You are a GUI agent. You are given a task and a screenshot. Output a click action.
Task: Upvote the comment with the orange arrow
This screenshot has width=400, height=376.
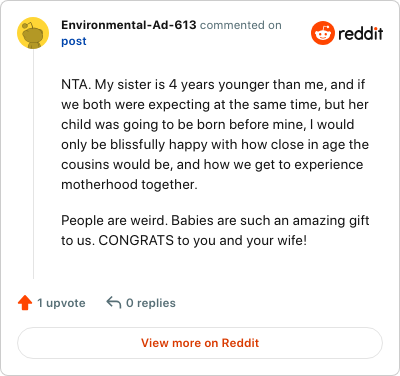click(x=25, y=303)
